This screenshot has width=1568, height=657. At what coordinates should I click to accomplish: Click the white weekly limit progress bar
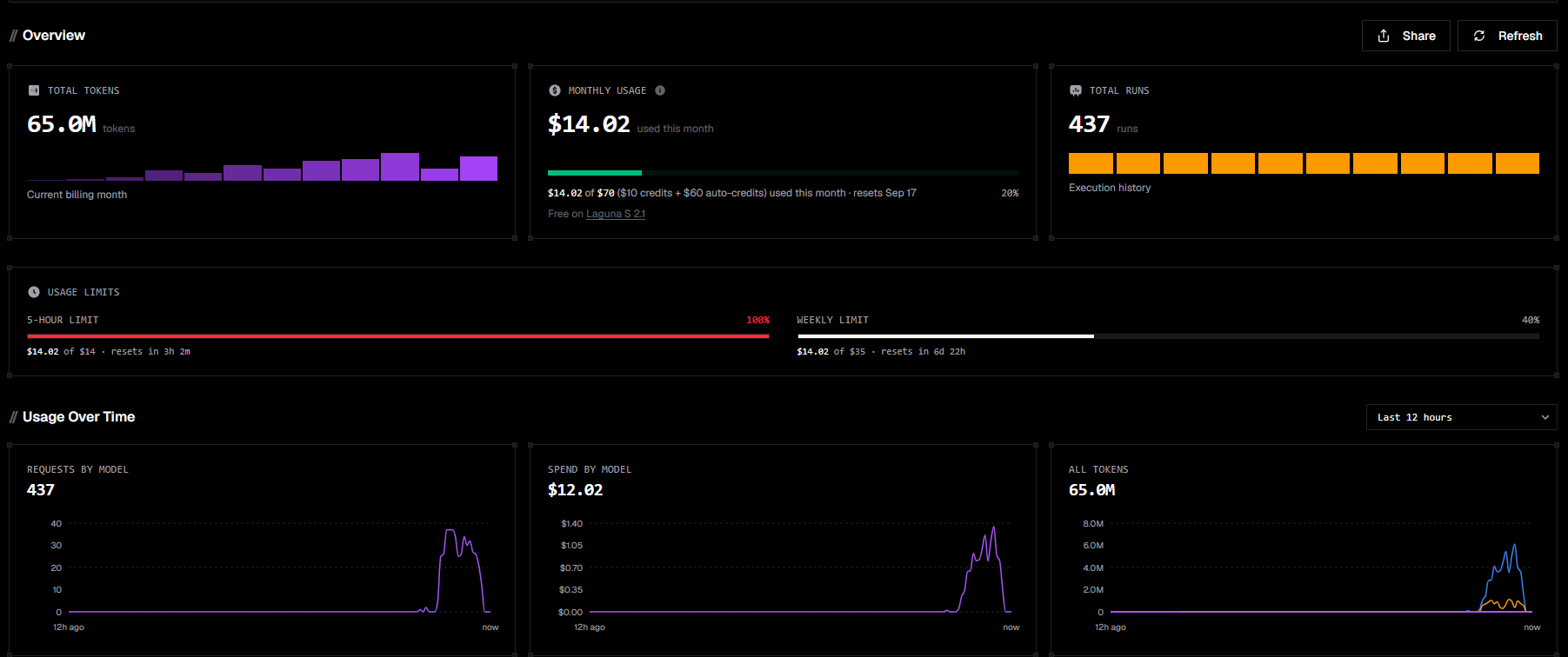tap(945, 336)
